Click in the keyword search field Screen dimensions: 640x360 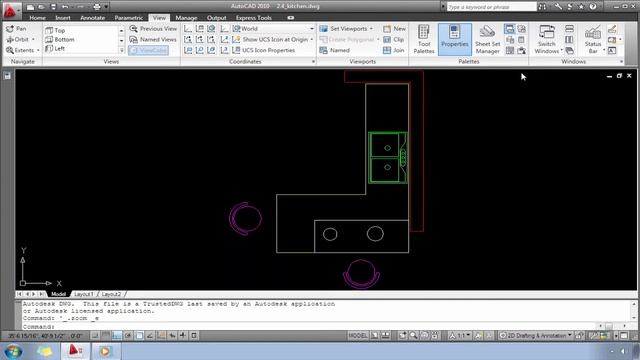click(x=491, y=7)
